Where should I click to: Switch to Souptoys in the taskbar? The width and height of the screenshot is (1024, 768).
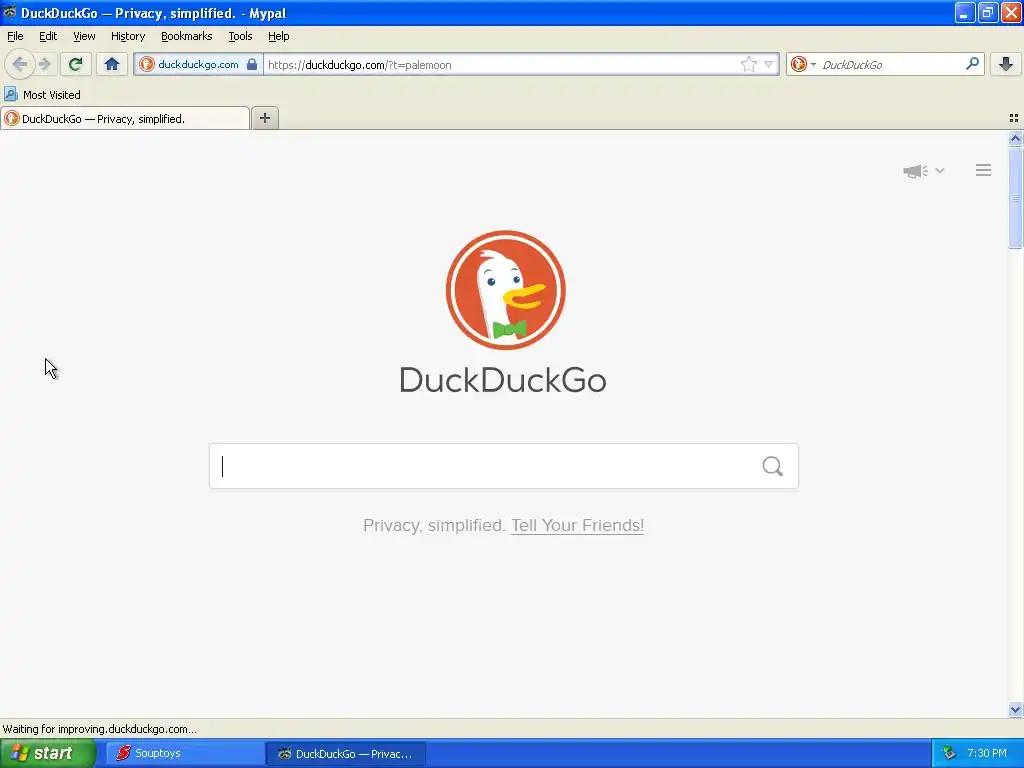pyautogui.click(x=185, y=753)
